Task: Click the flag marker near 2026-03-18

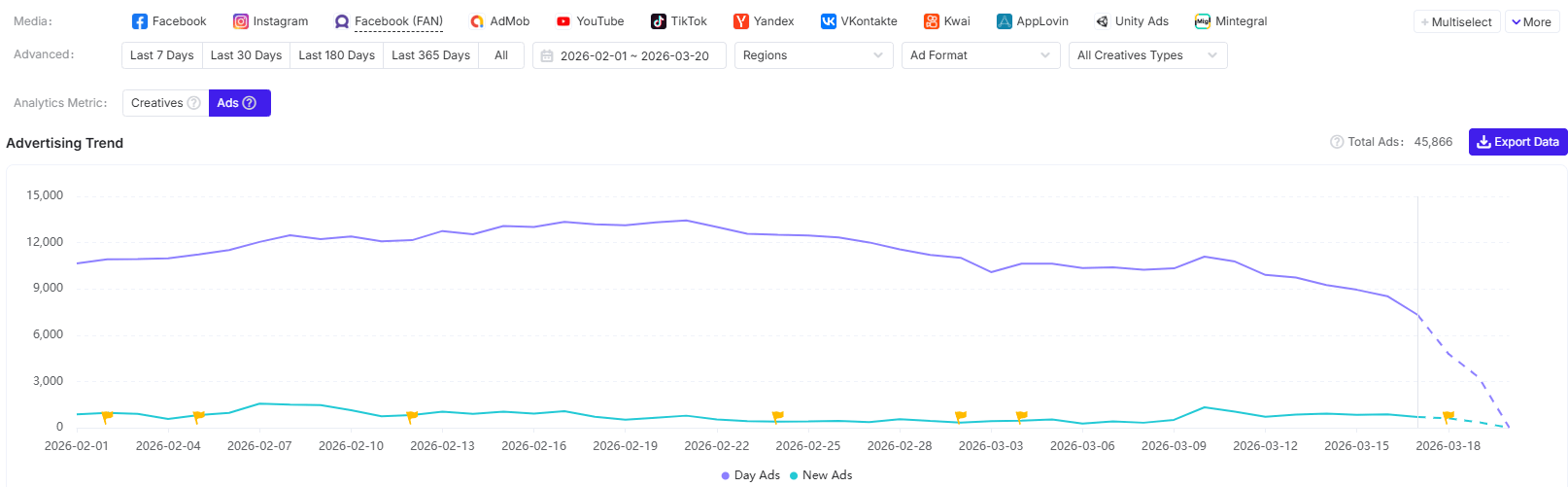Action: click(x=1448, y=417)
